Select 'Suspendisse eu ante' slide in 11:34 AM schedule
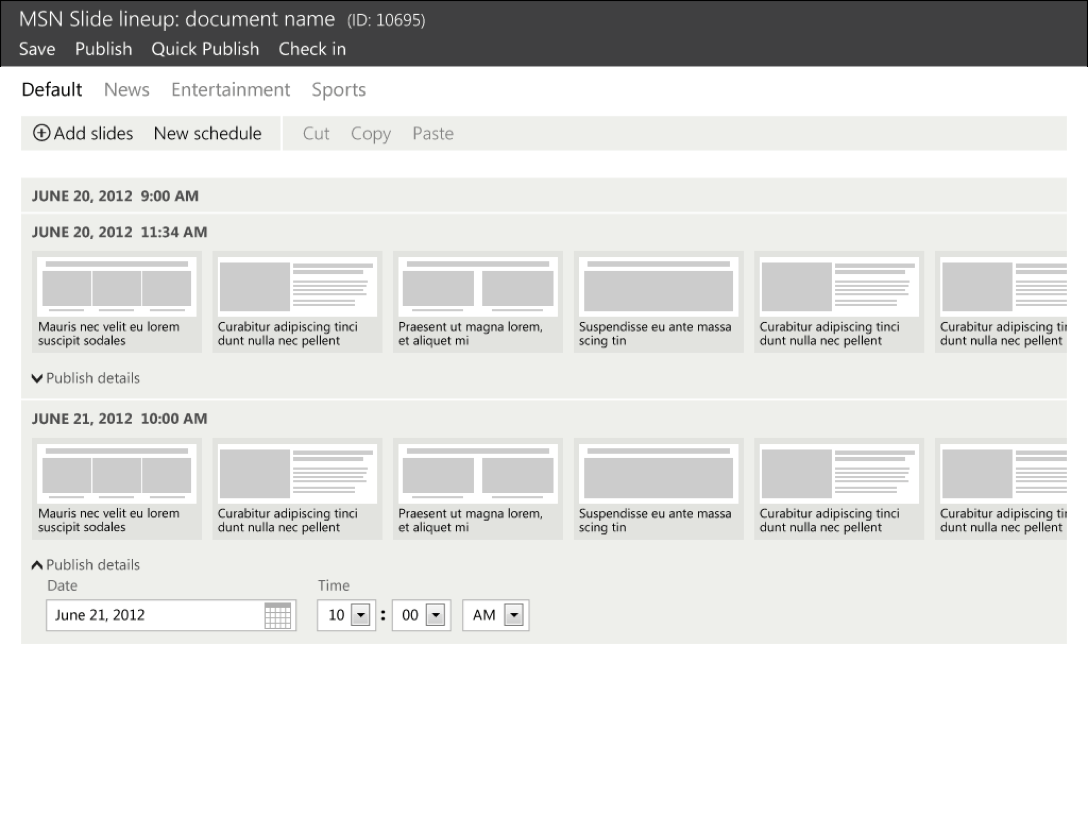 coord(658,302)
